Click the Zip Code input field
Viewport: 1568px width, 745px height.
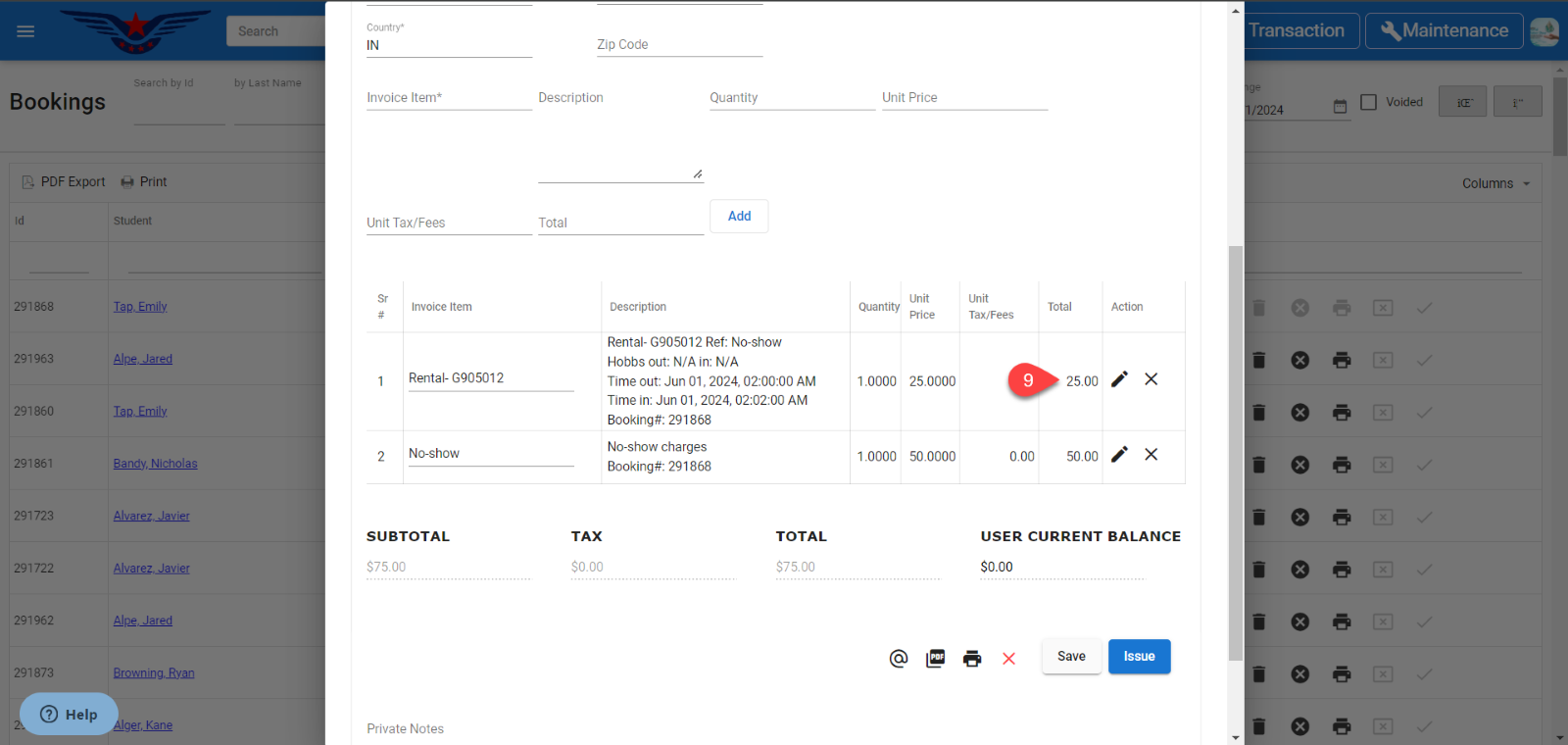(679, 45)
